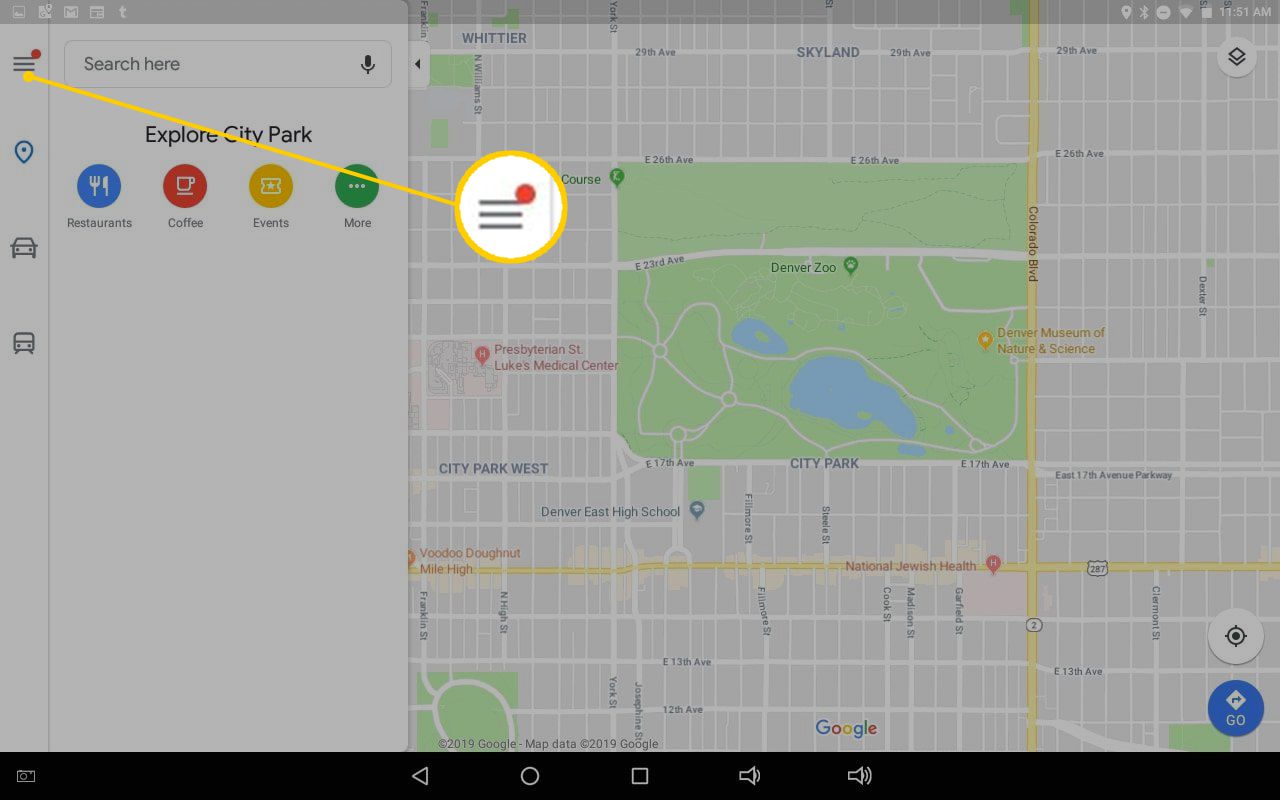Click SKYLAND neighborhood label
Screen dimensions: 1280x800
(x=828, y=52)
